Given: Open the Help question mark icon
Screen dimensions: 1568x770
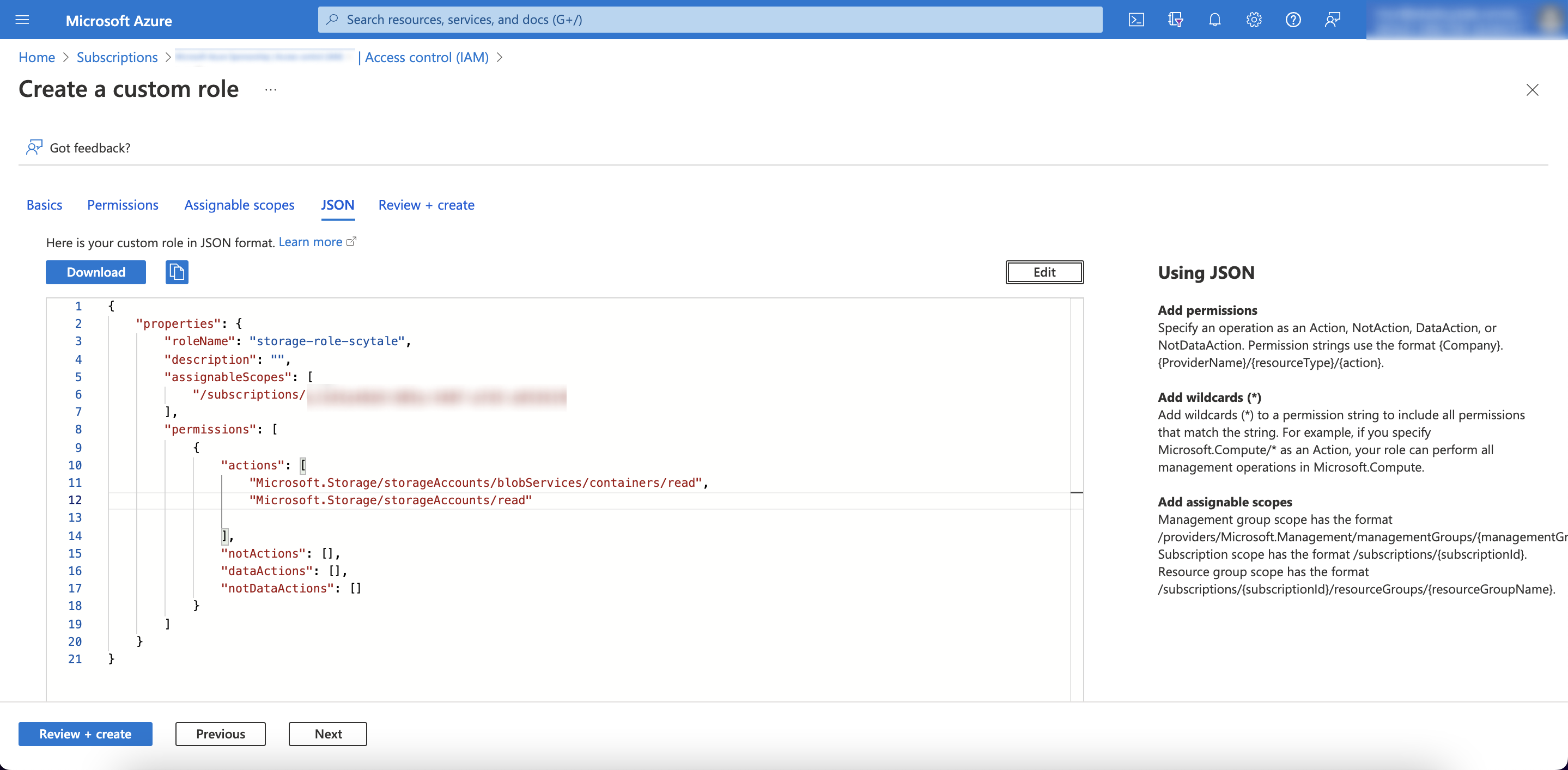Looking at the screenshot, I should click(x=1293, y=20).
